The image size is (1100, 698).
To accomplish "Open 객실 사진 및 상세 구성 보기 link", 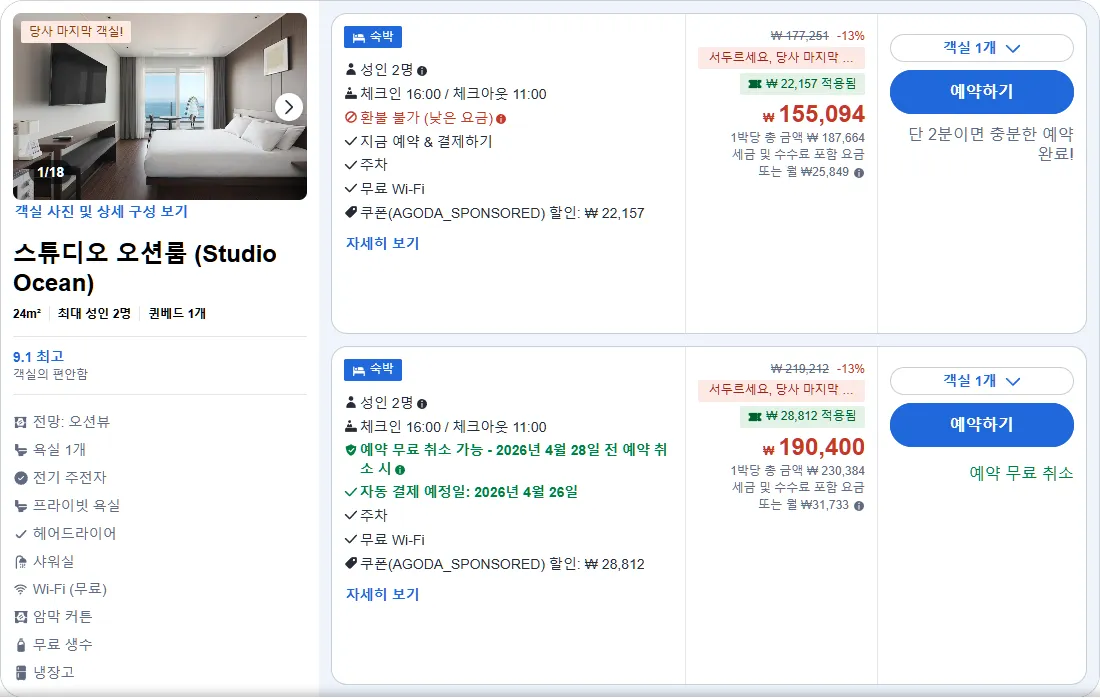I will [102, 211].
